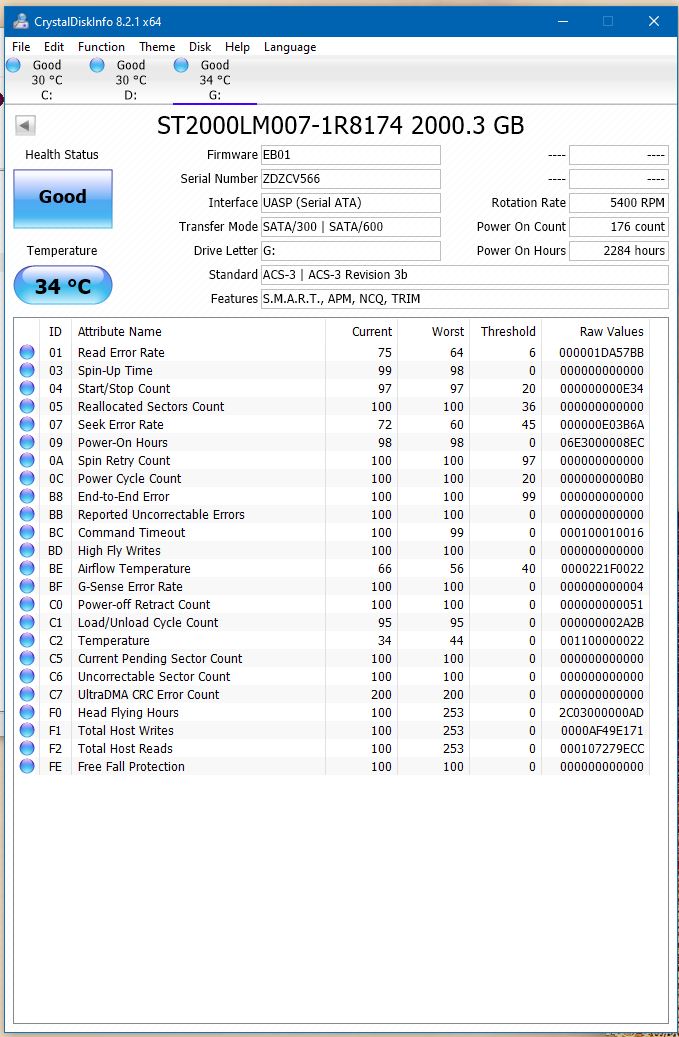The width and height of the screenshot is (679, 1037).
Task: Click the status dot for Head Flying Hours
Action: 27,712
